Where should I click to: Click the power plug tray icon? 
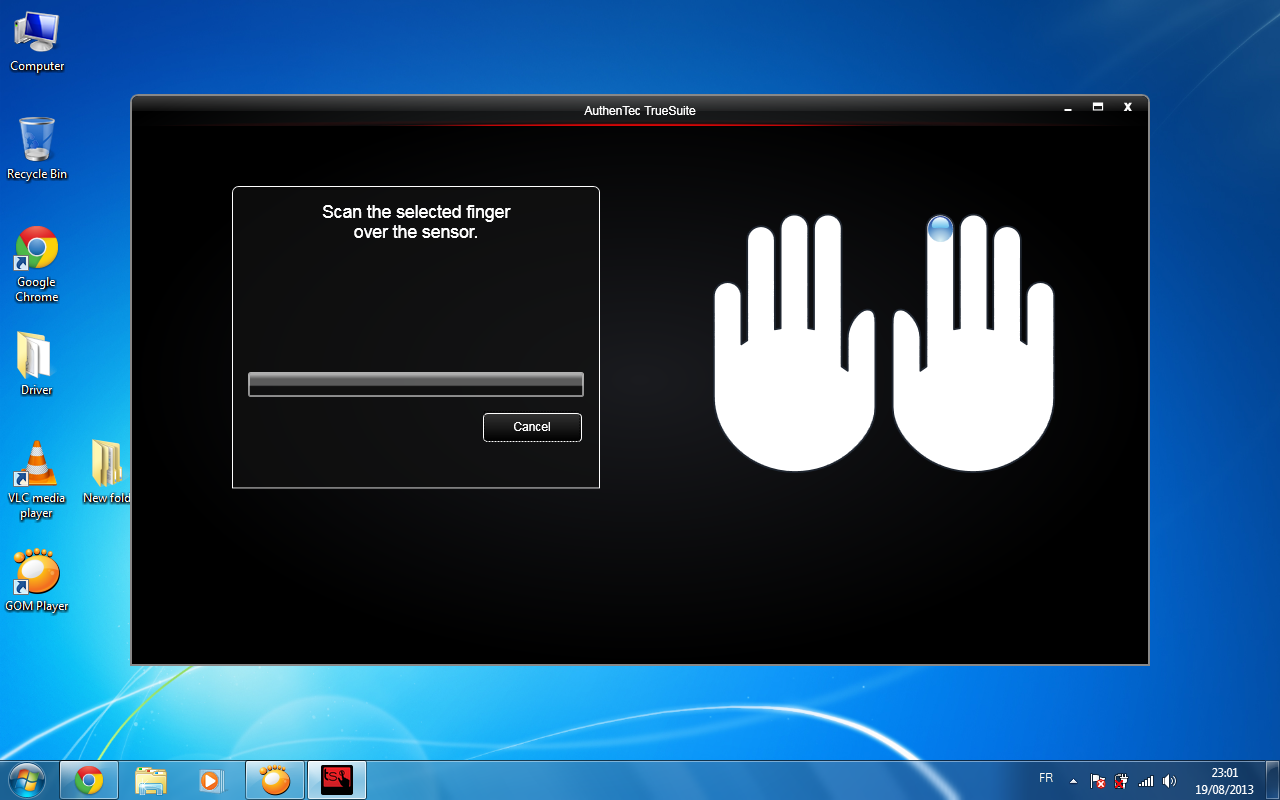click(x=1122, y=781)
